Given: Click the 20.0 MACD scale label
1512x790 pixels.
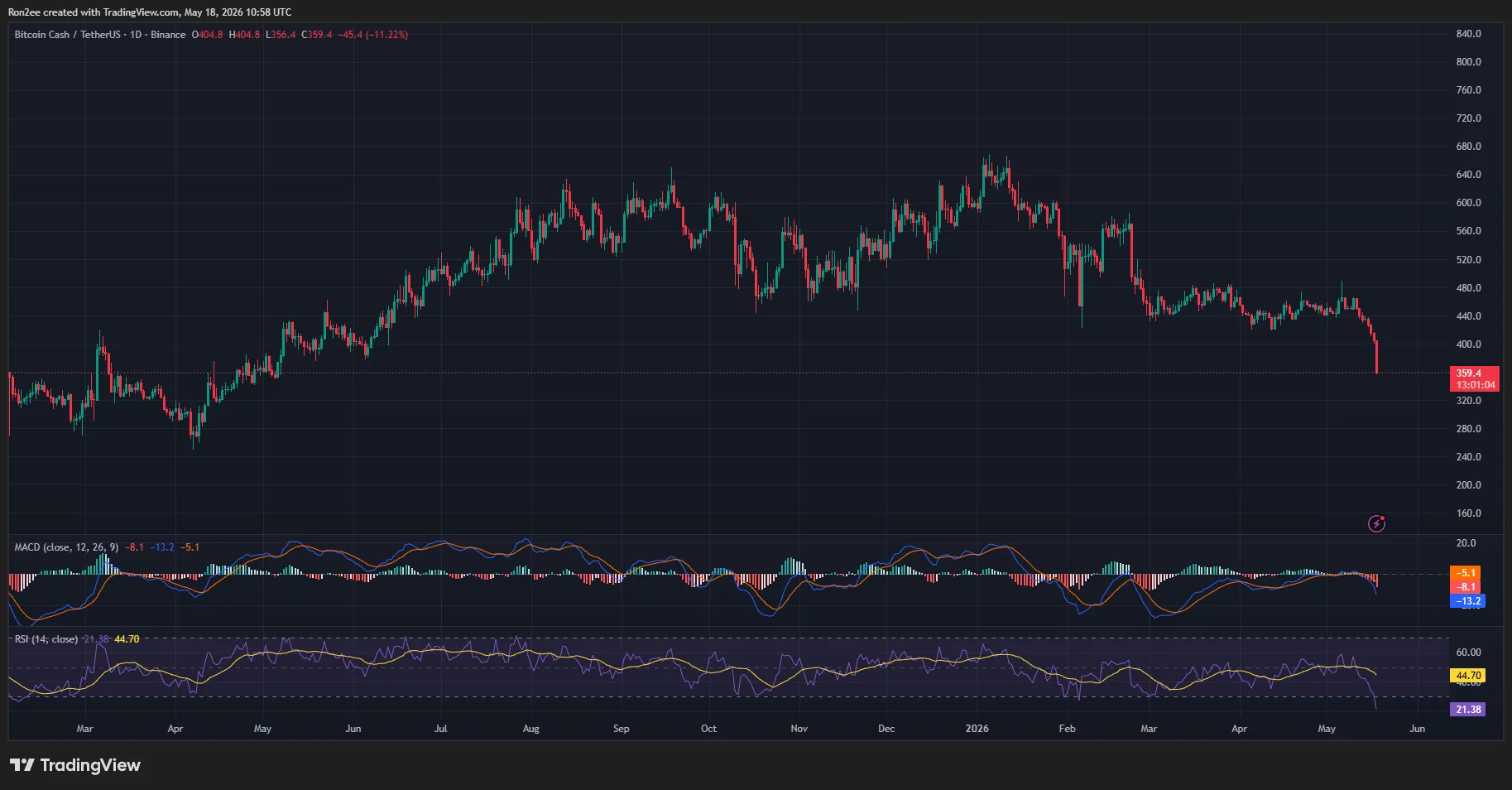Looking at the screenshot, I should point(1466,543).
